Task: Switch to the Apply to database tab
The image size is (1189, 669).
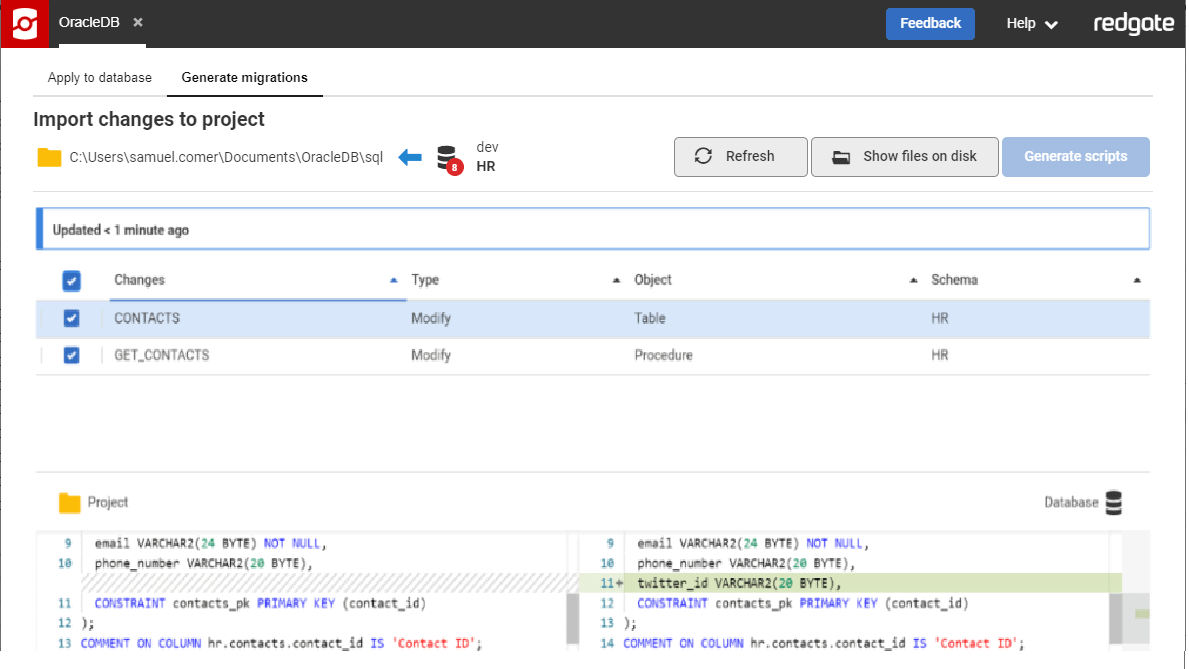Action: [99, 77]
